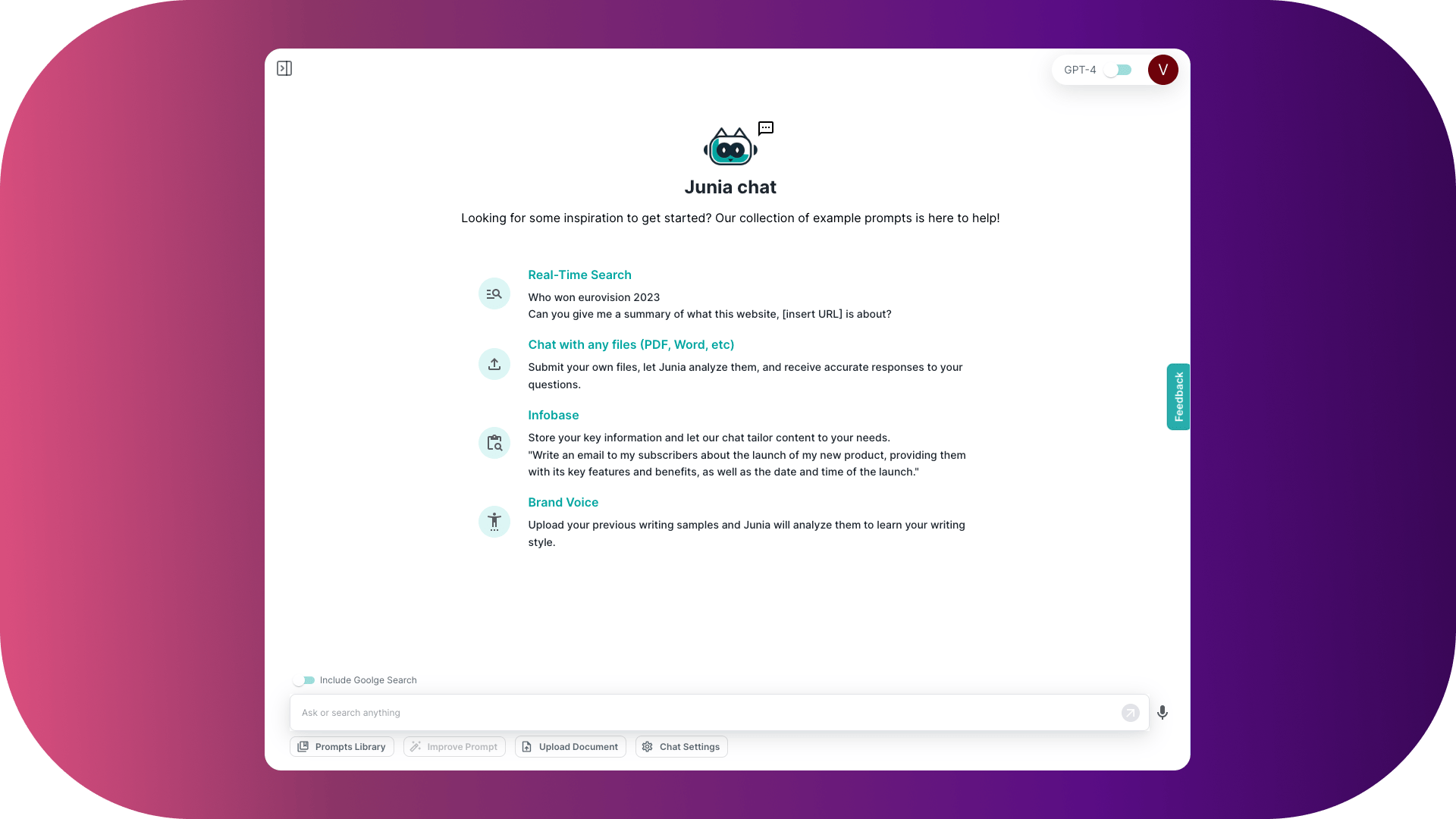Toggle the GPT-4 switch
Viewport: 1456px width, 819px height.
(x=1118, y=70)
